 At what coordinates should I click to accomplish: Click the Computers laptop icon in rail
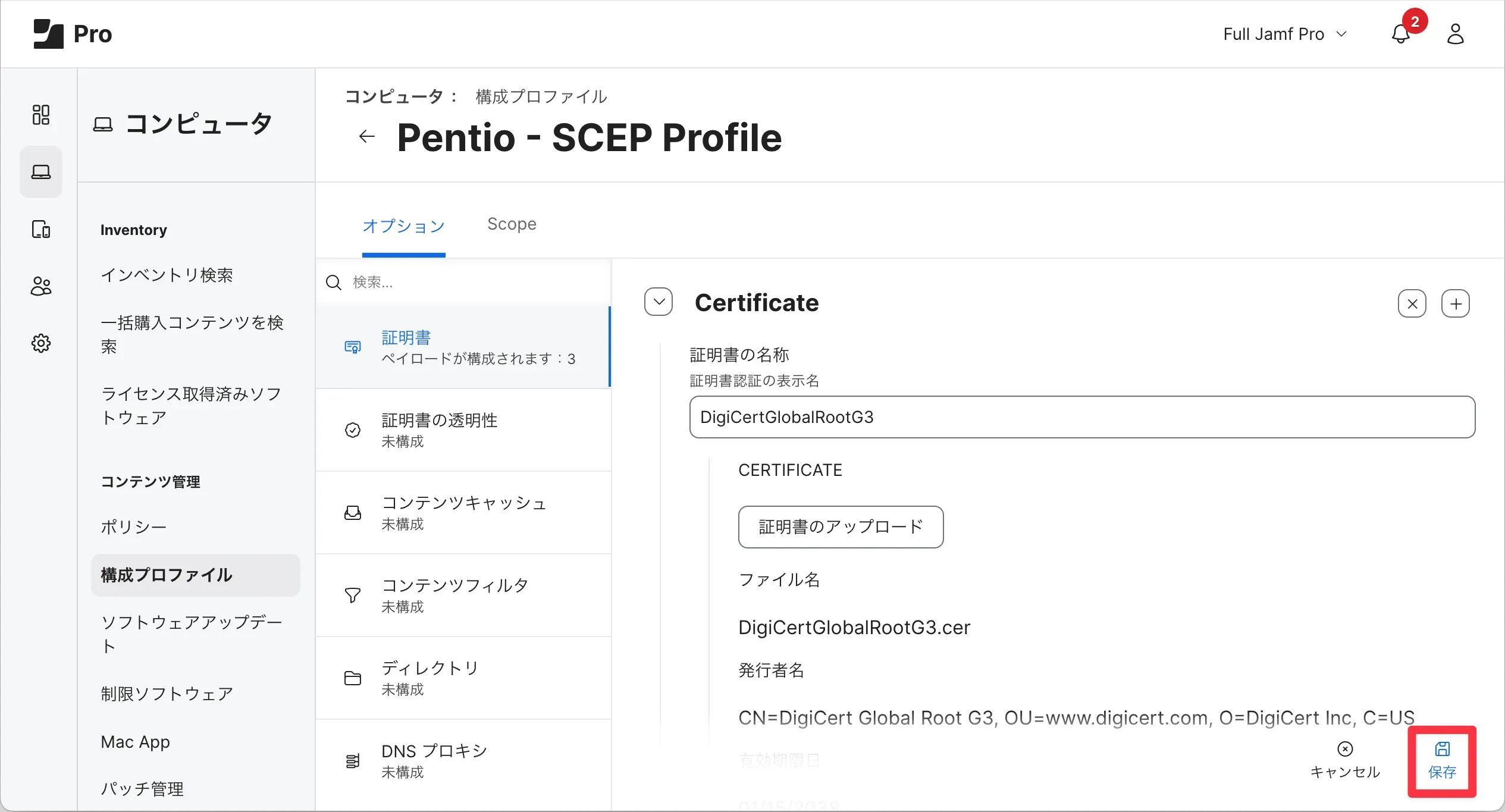click(40, 172)
